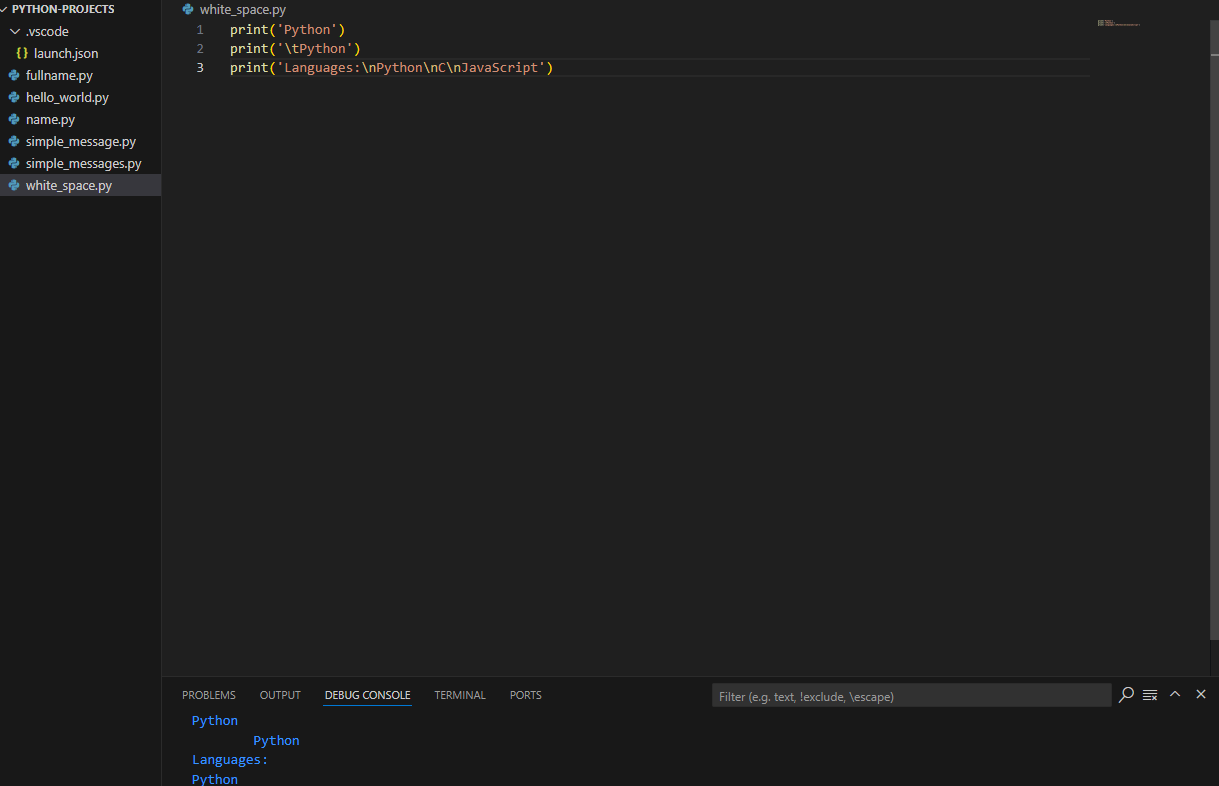
Task: Switch to the OUTPUT tab
Action: coord(280,695)
